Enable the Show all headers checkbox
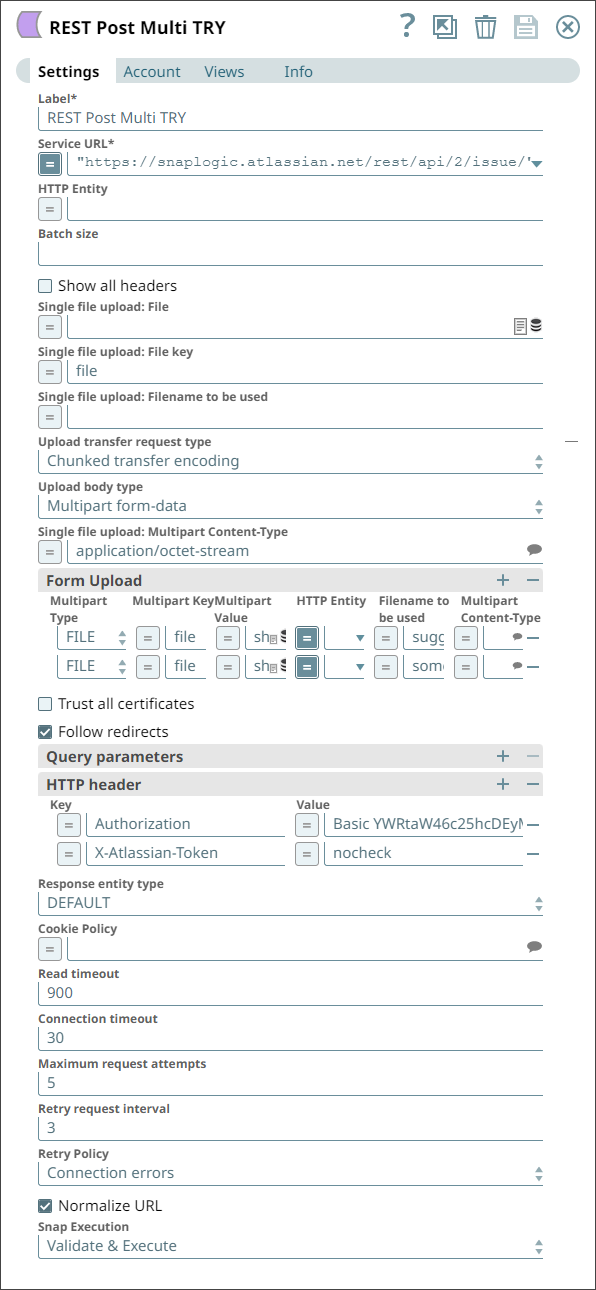The width and height of the screenshot is (596, 1290). pos(45,285)
